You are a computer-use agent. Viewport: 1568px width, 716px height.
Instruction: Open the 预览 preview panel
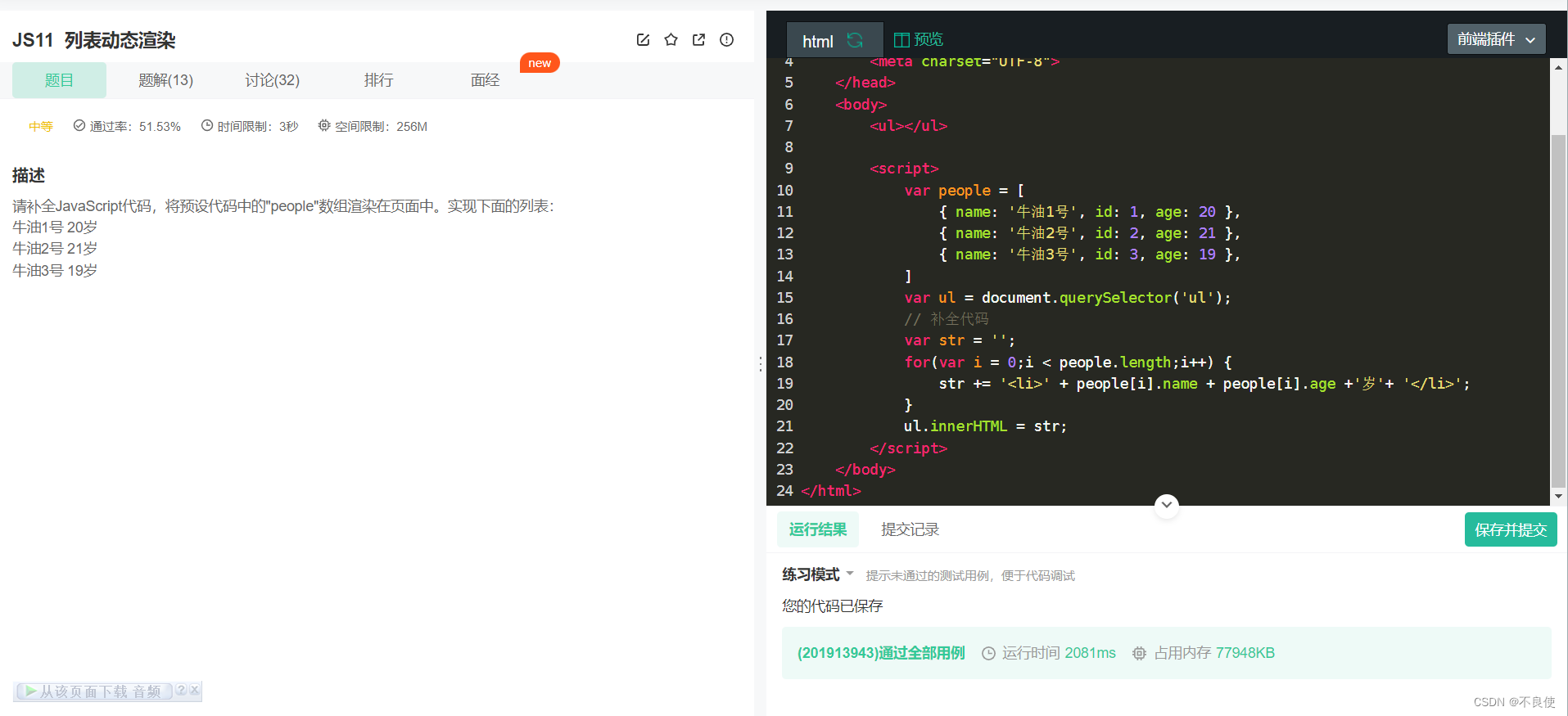[x=919, y=39]
